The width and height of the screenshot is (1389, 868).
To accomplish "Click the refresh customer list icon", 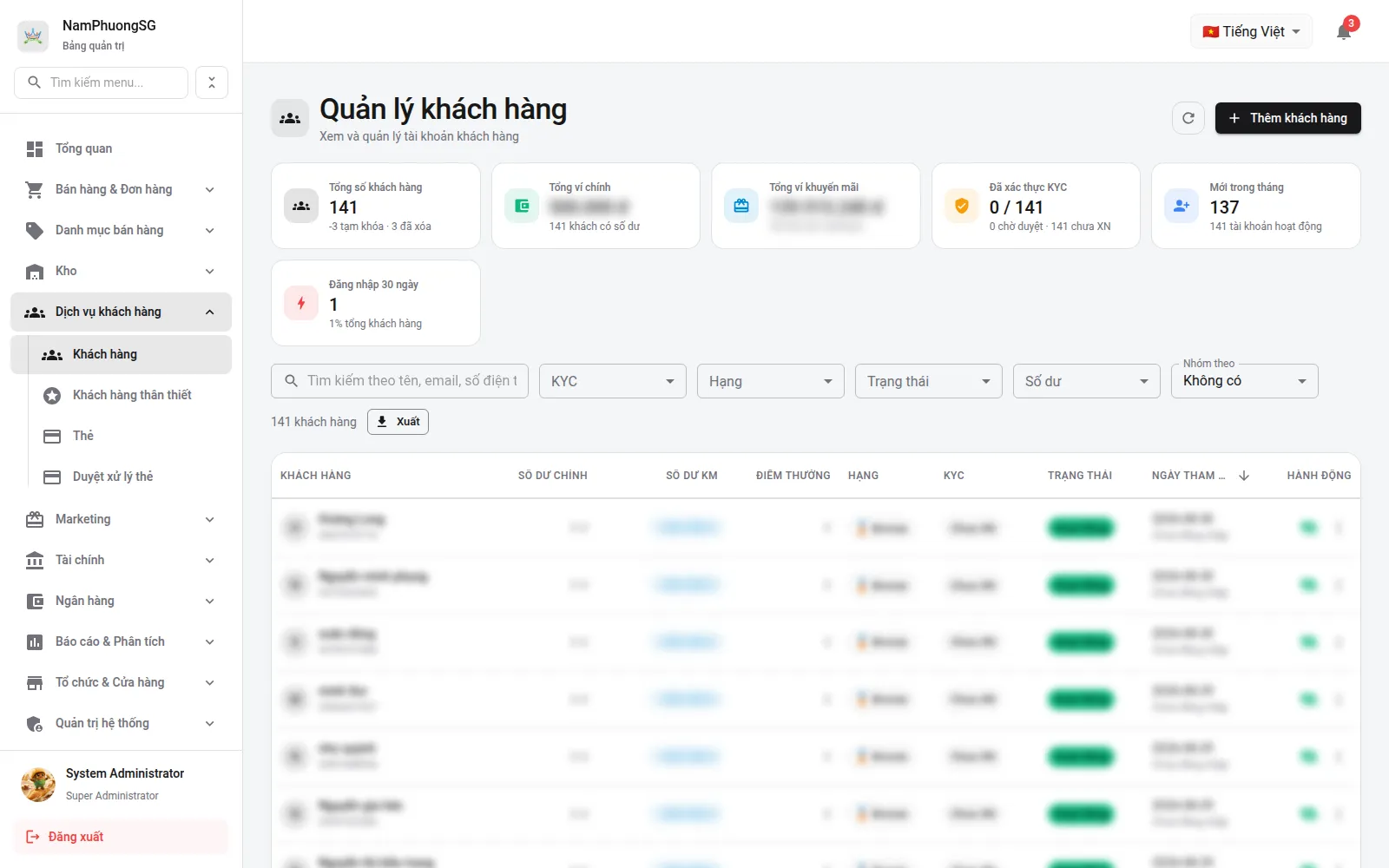I will tap(1188, 118).
